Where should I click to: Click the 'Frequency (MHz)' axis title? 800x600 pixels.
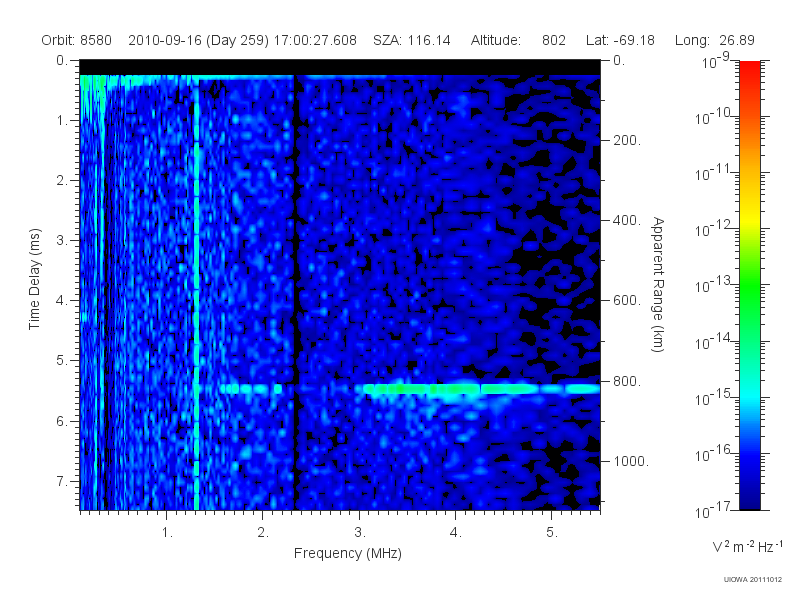pos(347,554)
